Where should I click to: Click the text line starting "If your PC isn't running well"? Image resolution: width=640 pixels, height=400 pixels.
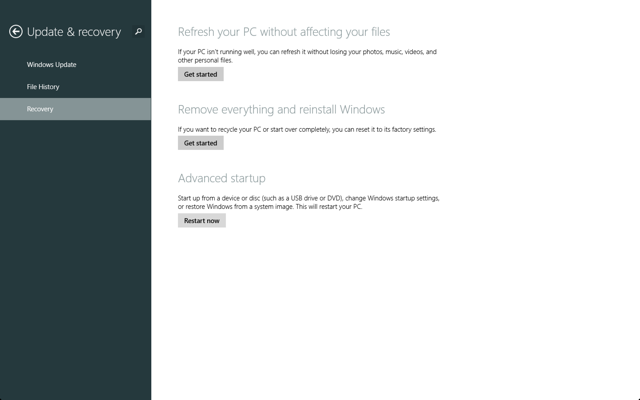[x=306, y=51]
